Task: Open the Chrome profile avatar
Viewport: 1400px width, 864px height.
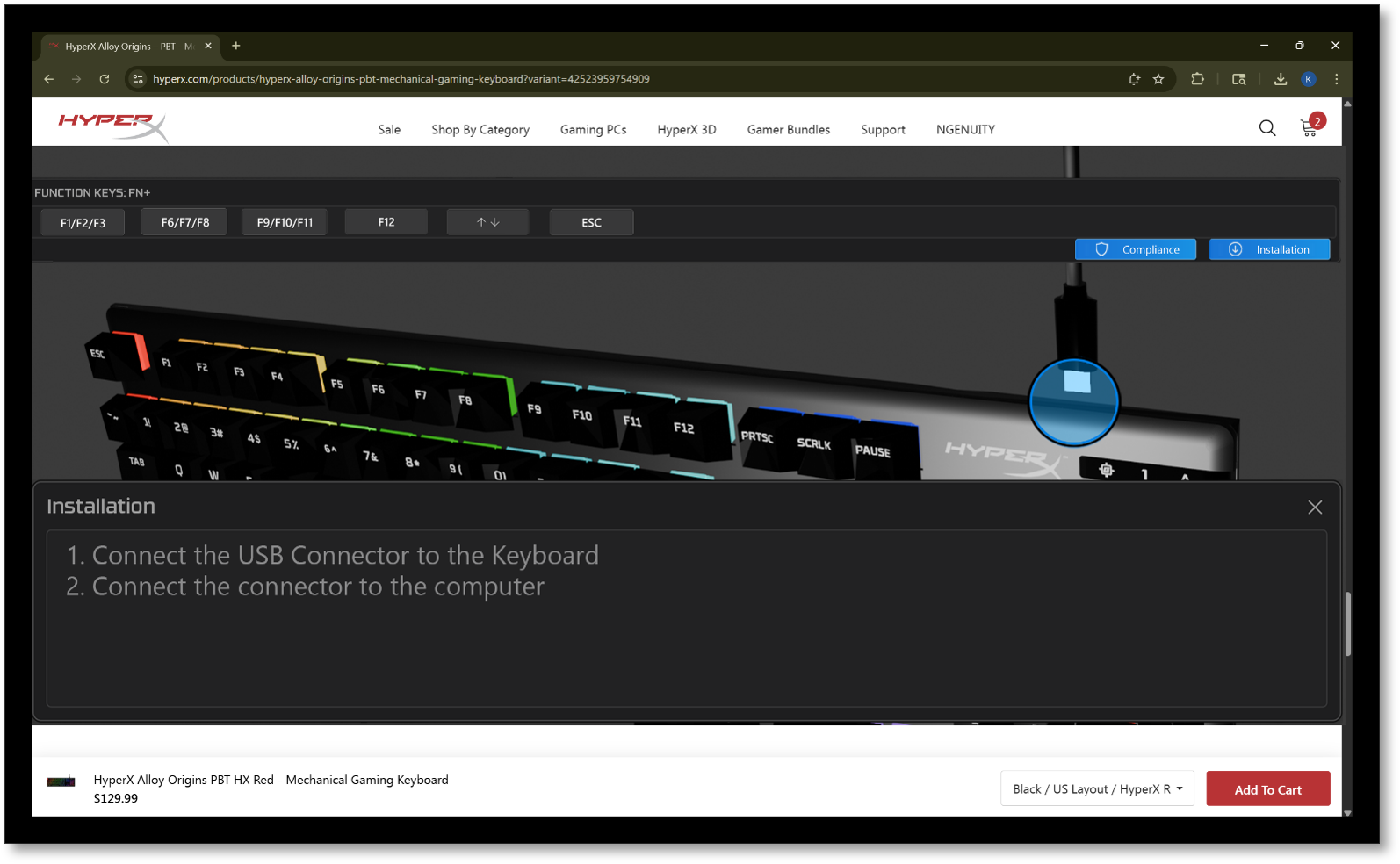Action: tap(1309, 79)
